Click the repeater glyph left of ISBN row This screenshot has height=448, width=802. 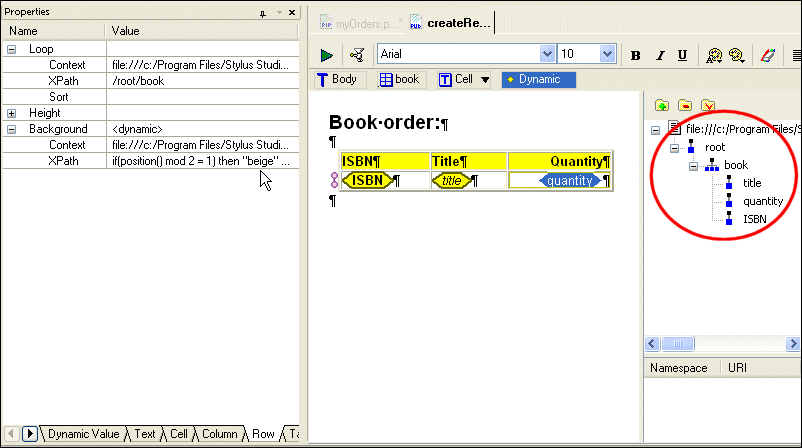click(x=334, y=180)
